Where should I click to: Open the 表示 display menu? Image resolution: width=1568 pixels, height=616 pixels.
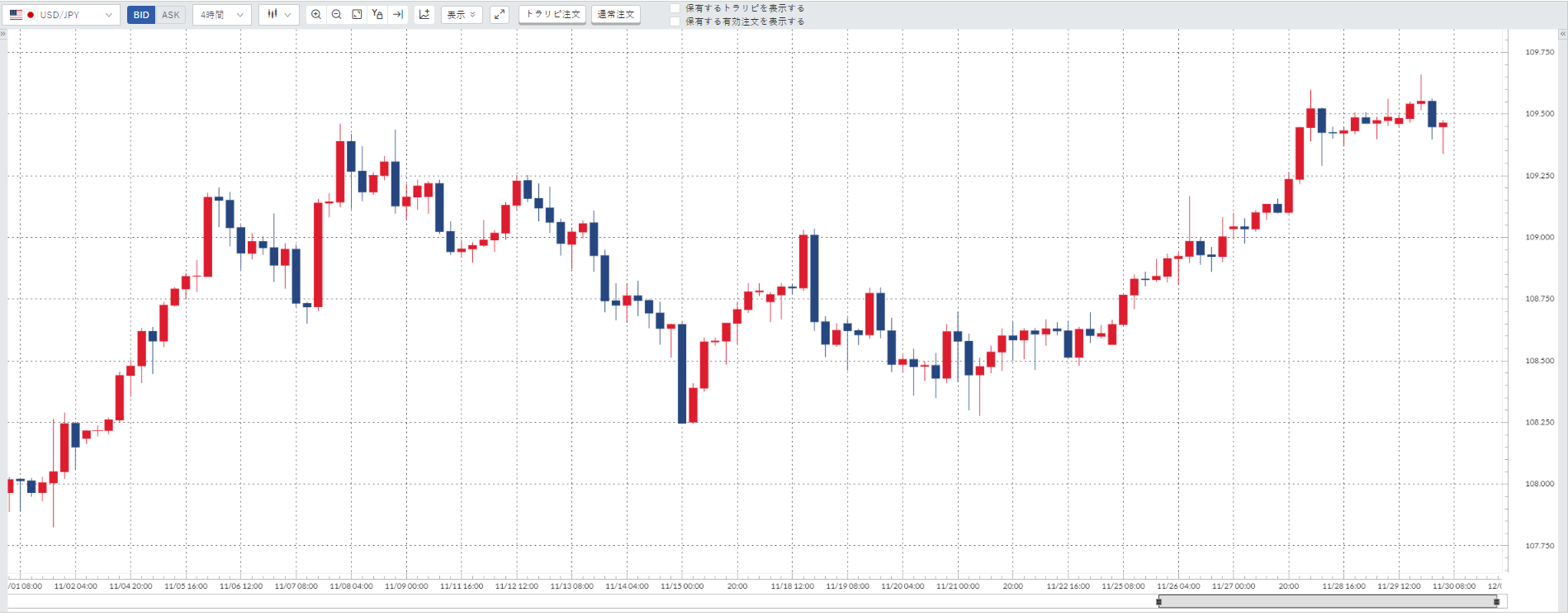(x=462, y=15)
